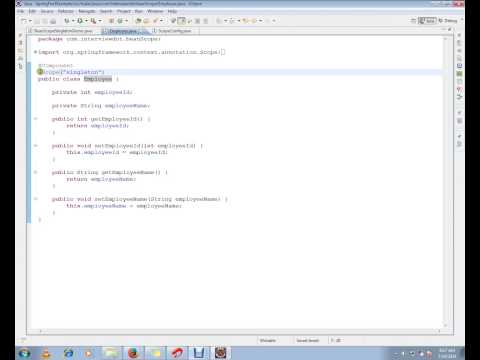Screen dimensions: 480x360
Task: Open the Run menu
Action: tap(139, 11)
